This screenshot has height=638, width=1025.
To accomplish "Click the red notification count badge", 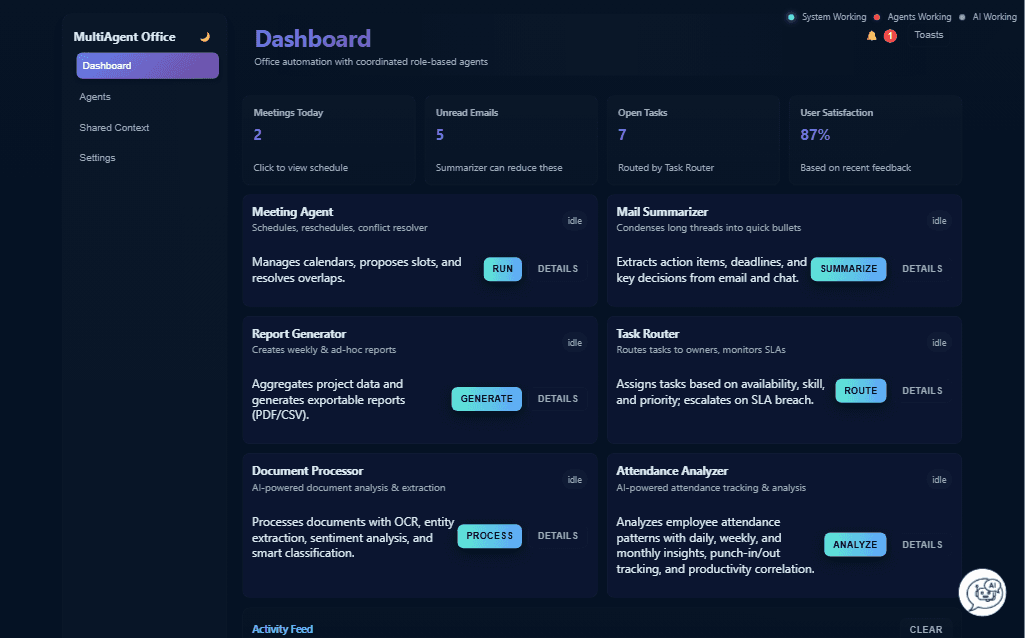I will pyautogui.click(x=890, y=36).
